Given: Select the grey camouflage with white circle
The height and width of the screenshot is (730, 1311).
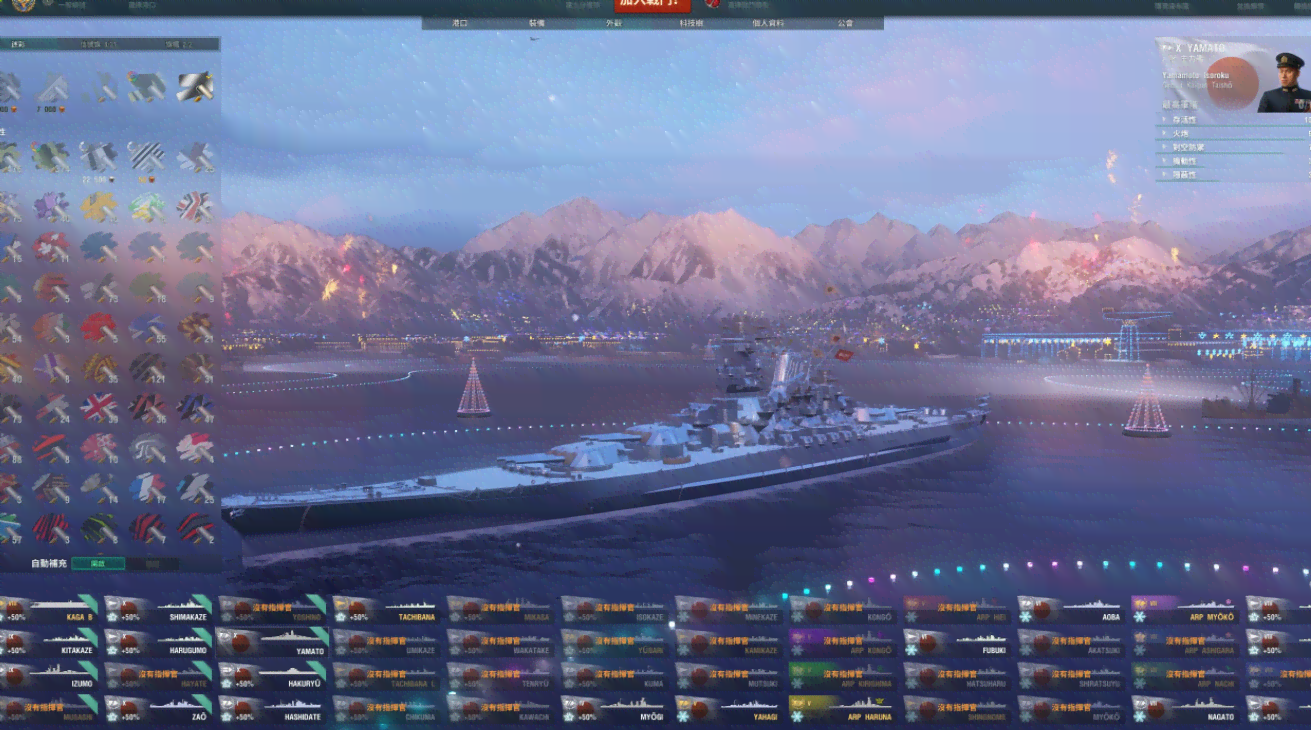Looking at the screenshot, I should [146, 447].
